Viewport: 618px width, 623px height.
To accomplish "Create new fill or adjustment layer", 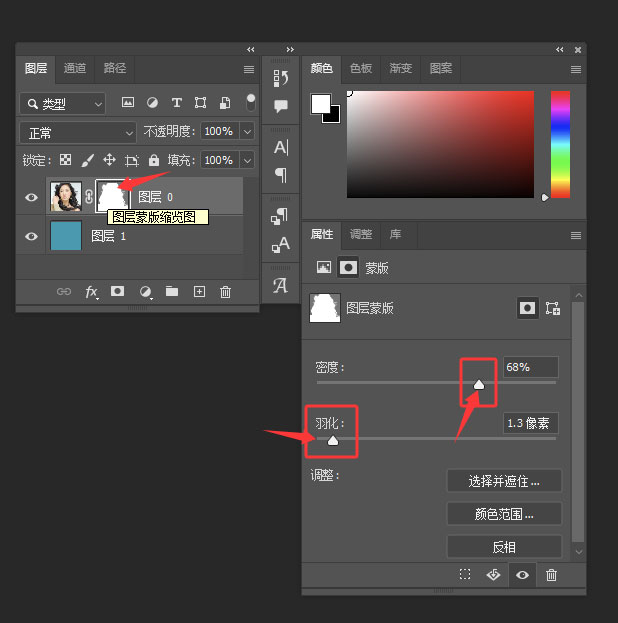I will pyautogui.click(x=145, y=292).
